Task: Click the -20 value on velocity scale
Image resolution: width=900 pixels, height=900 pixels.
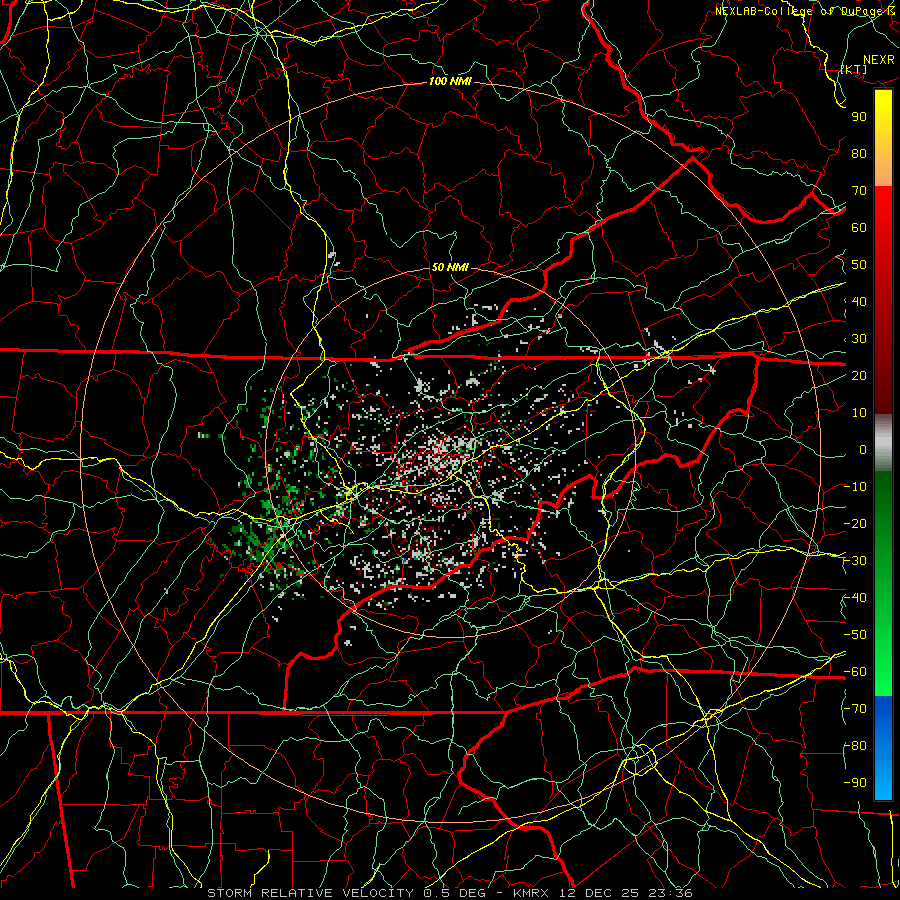Action: point(856,523)
